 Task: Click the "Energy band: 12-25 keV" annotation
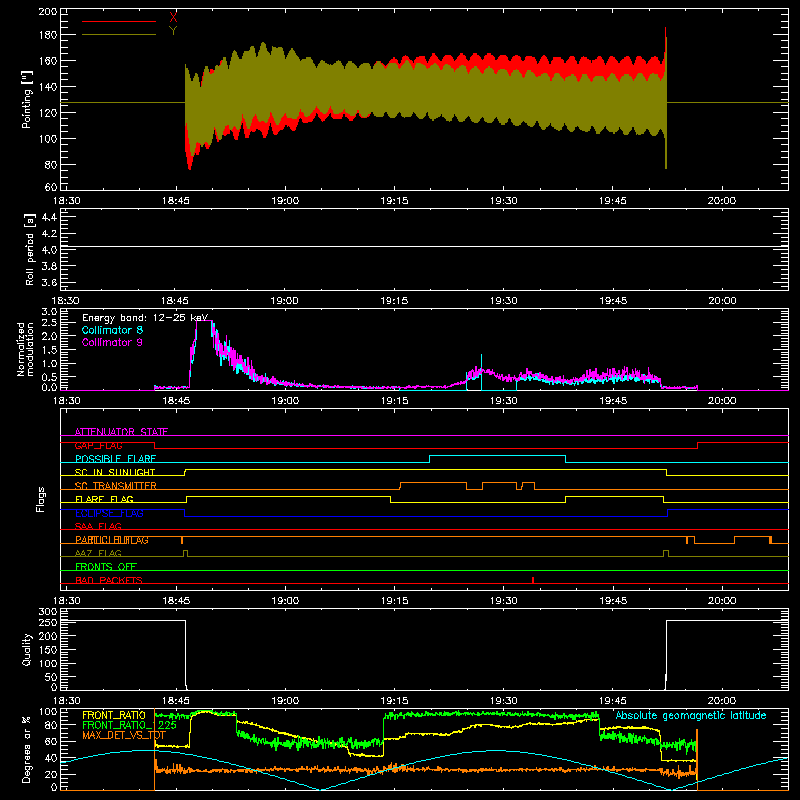[145, 318]
